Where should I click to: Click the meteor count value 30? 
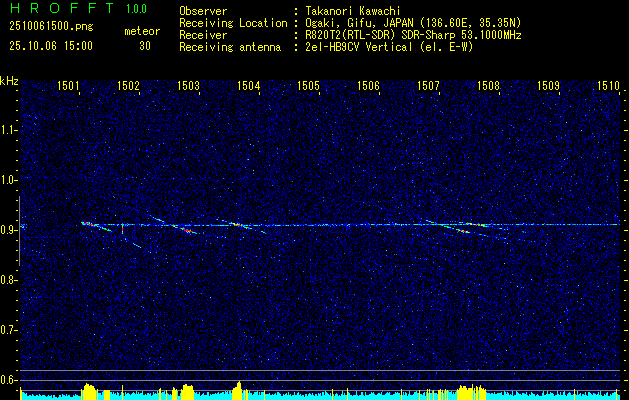click(145, 46)
